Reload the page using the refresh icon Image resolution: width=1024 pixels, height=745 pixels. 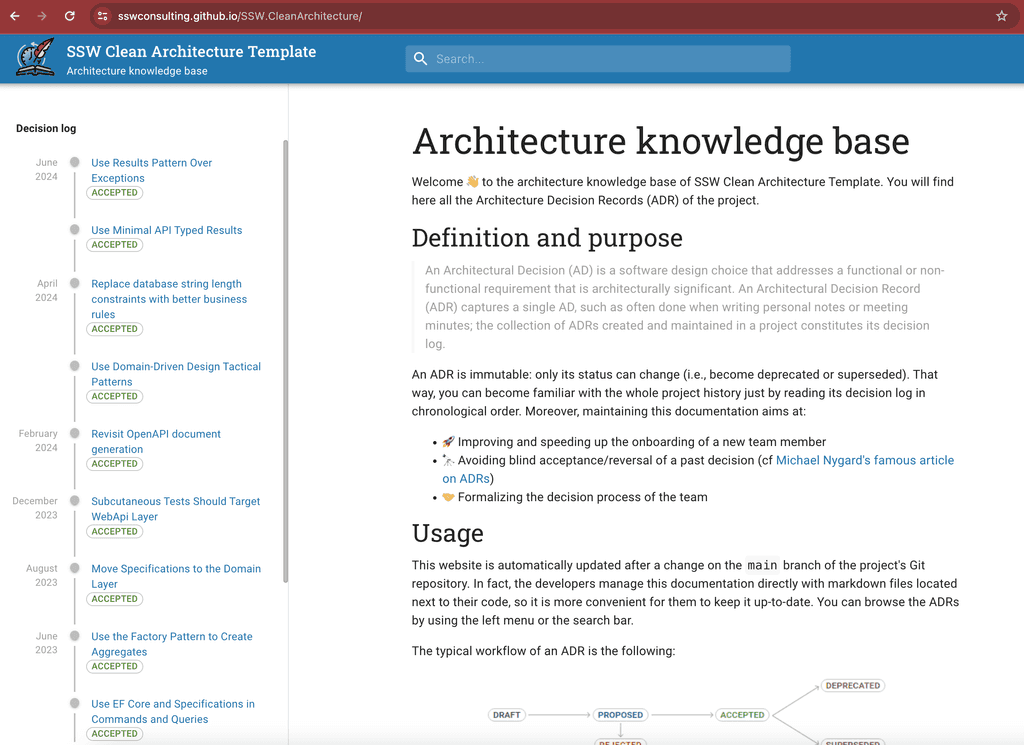point(67,16)
